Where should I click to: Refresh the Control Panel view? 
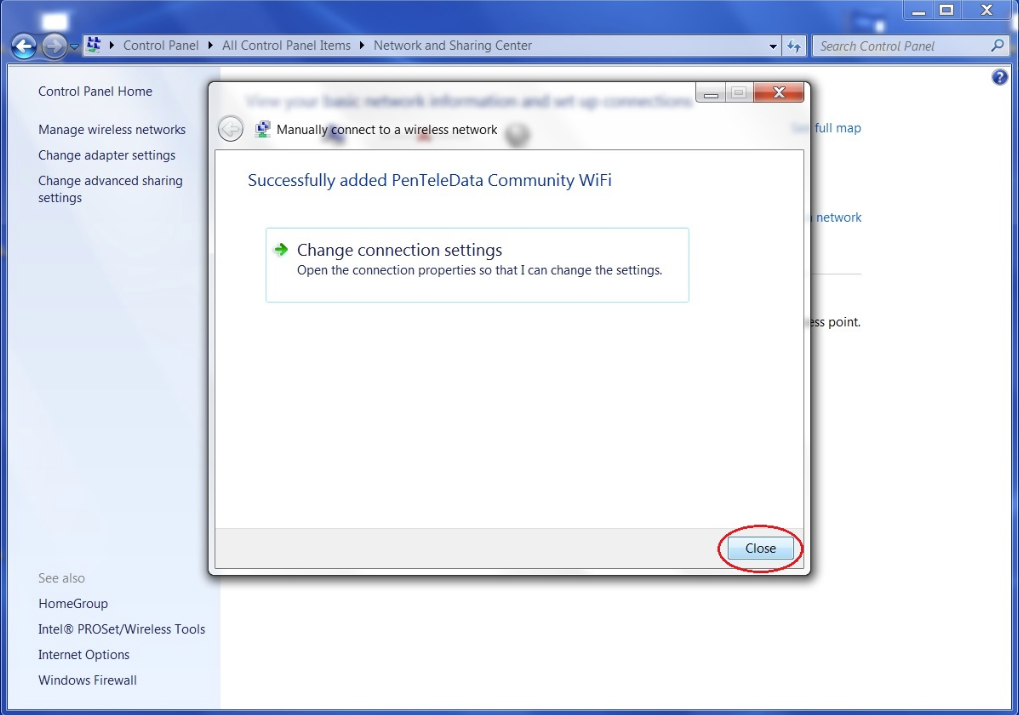click(793, 46)
